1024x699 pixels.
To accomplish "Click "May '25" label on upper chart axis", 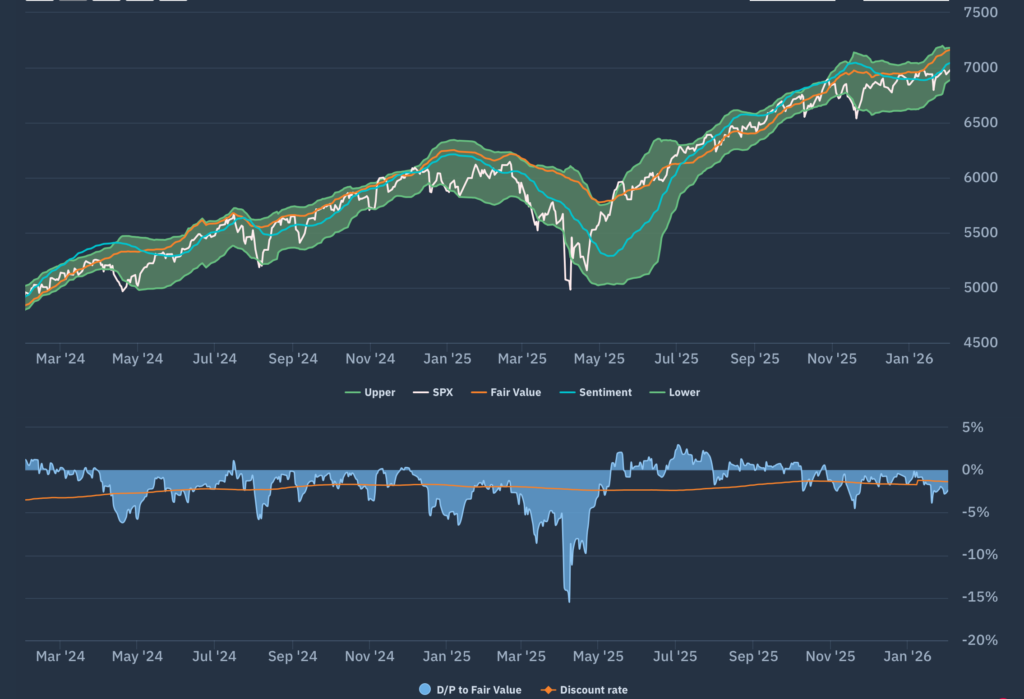I will 599,359.
